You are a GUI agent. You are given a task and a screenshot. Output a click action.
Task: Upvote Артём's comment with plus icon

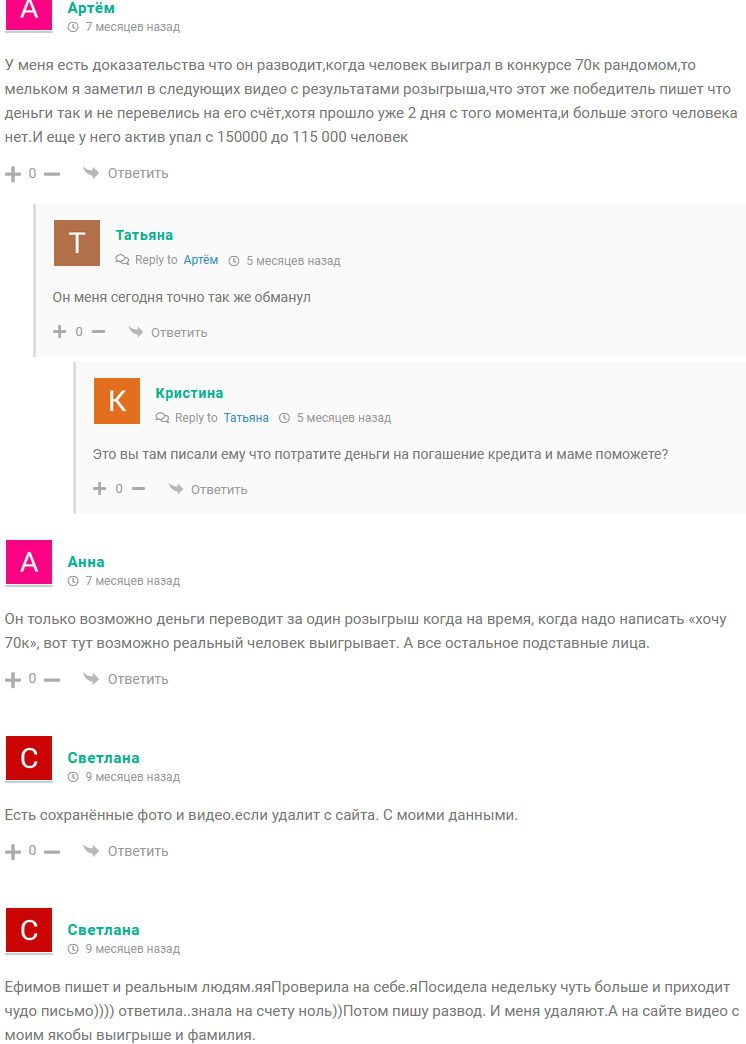[13, 174]
